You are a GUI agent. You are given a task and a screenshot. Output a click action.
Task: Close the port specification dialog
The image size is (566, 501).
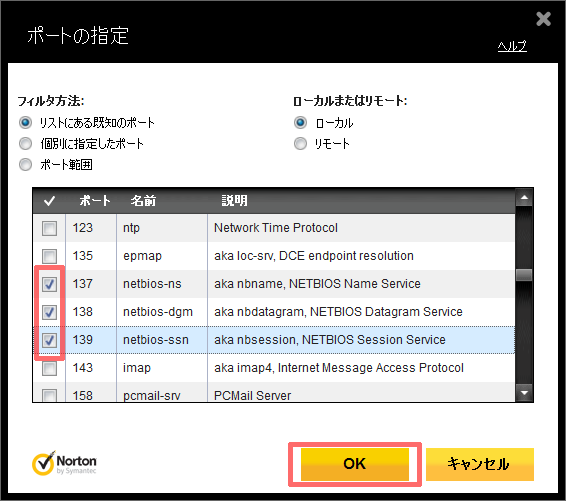(x=543, y=19)
